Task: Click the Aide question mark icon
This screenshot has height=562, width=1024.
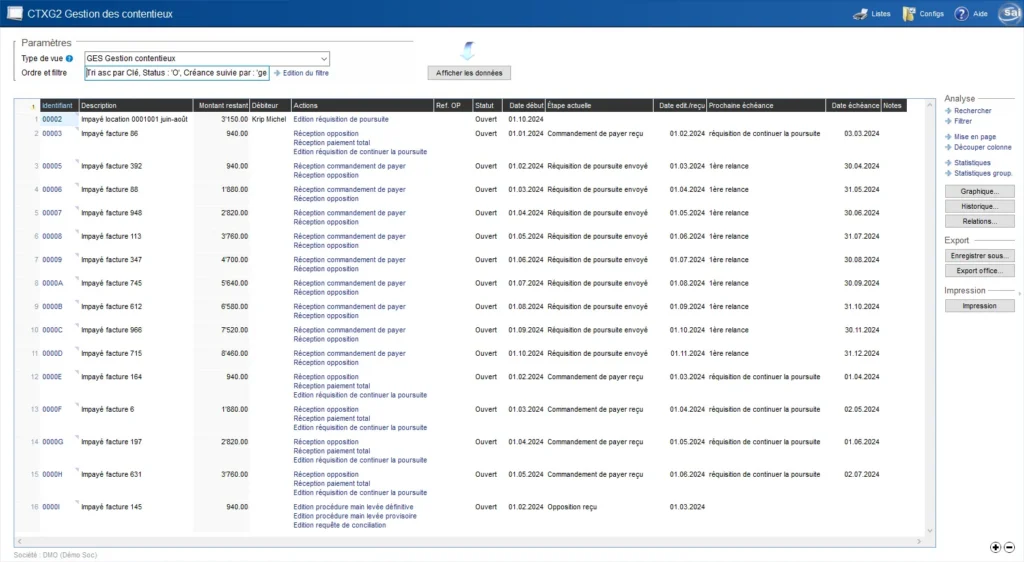Action: click(x=961, y=14)
